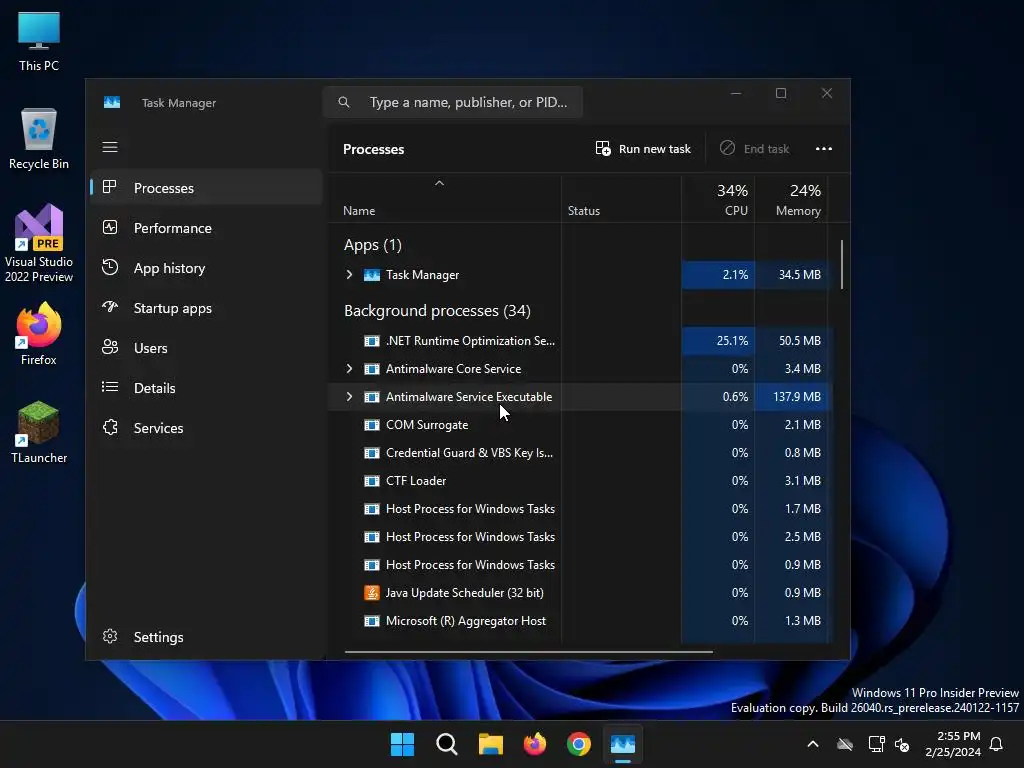Open File Explorer from the taskbar
Viewport: 1024px width, 768px height.
coord(490,744)
